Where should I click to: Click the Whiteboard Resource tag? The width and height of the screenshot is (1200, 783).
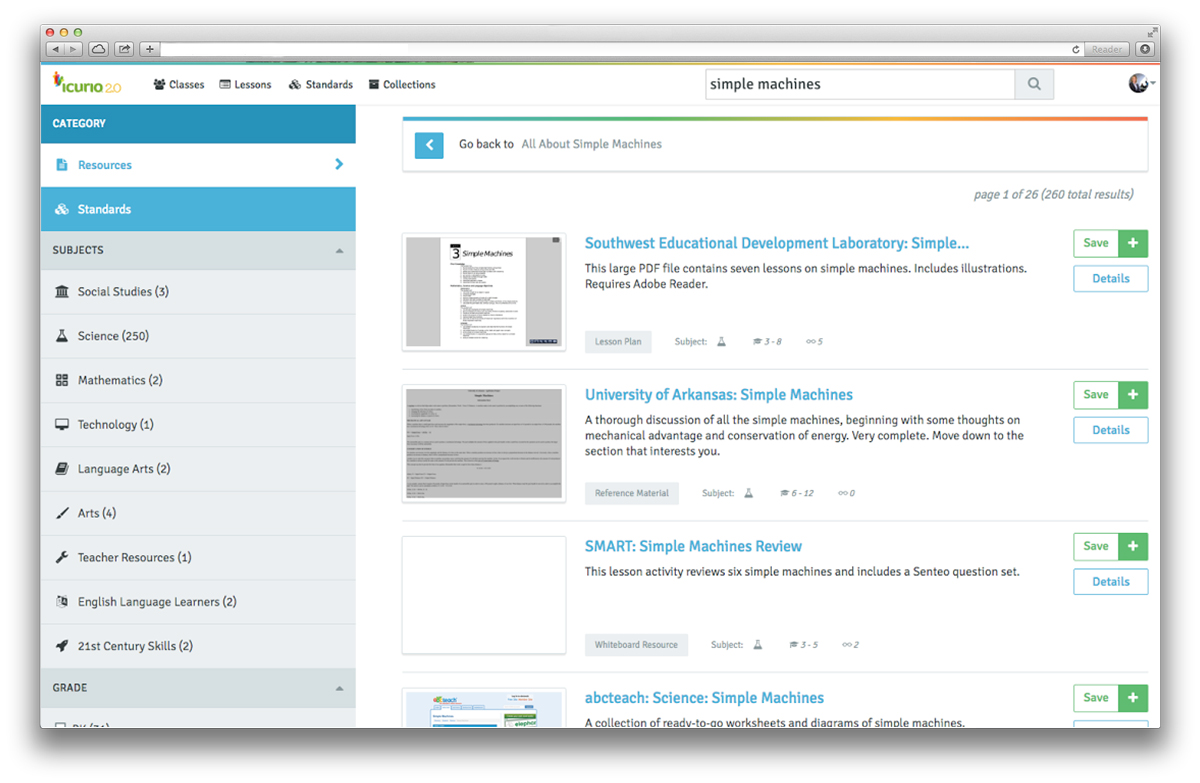[636, 645]
